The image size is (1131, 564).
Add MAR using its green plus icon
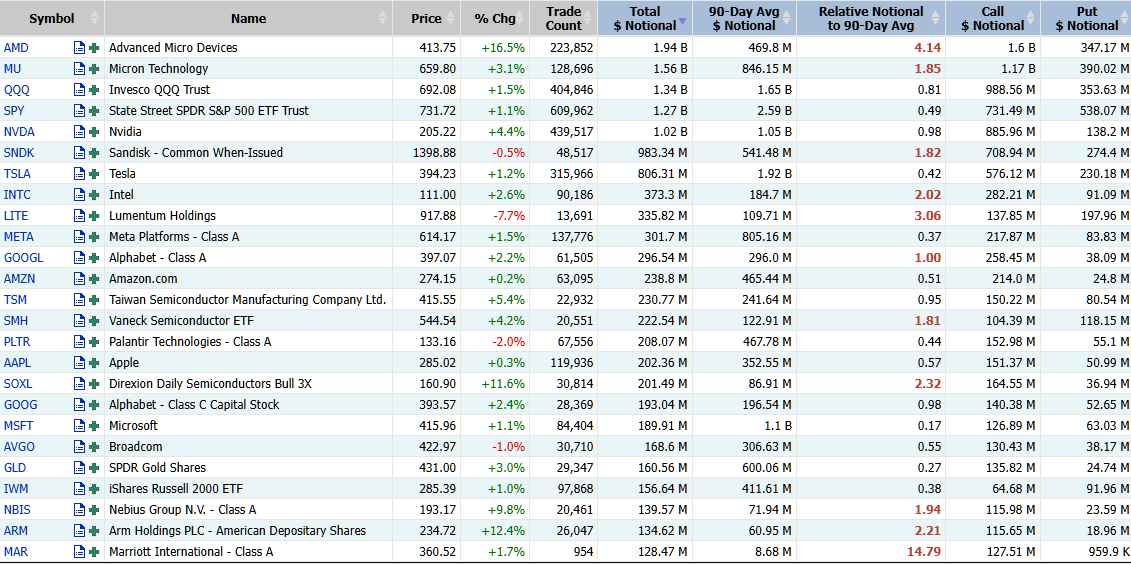point(94,552)
